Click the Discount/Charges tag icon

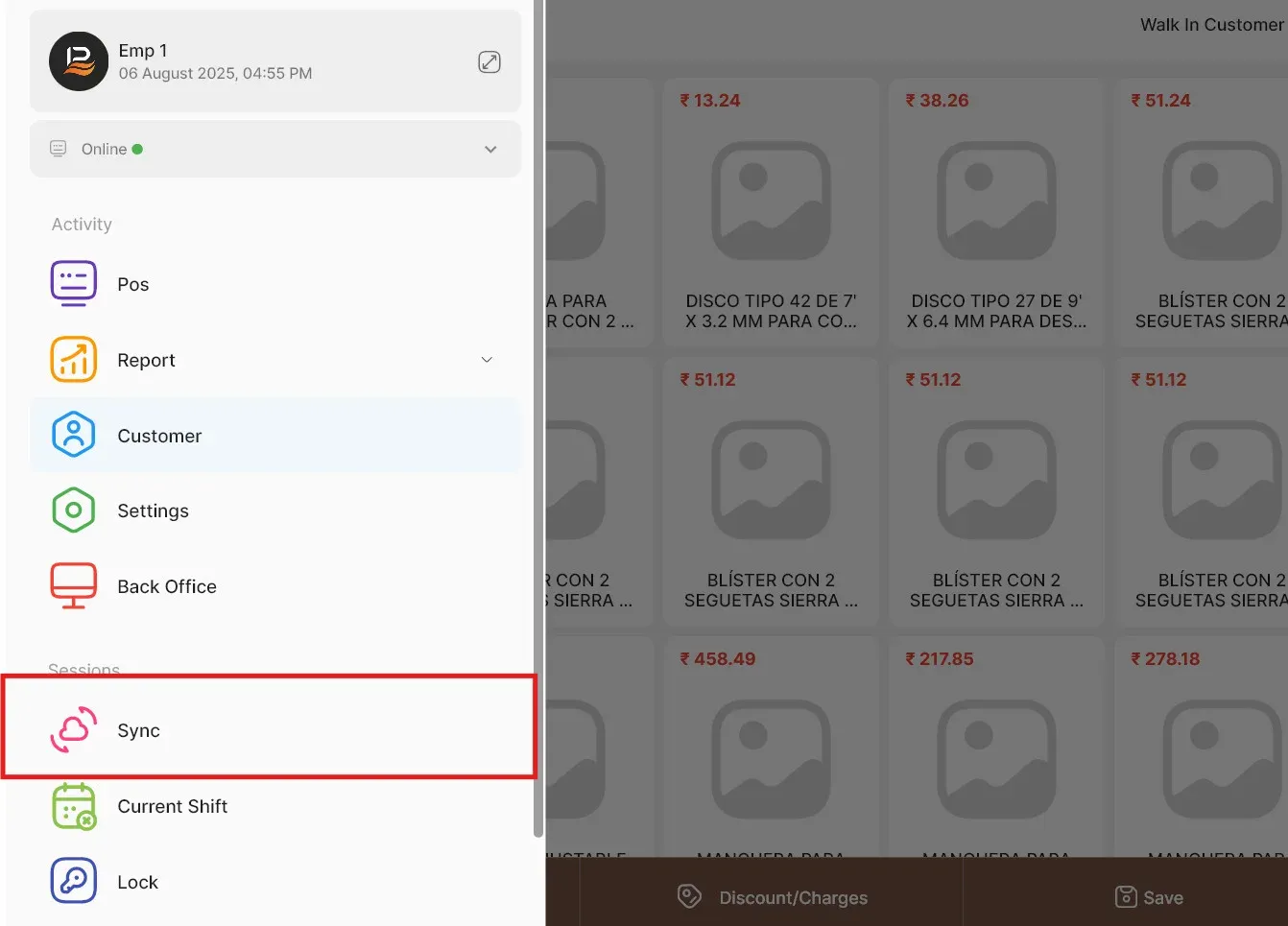(x=689, y=896)
